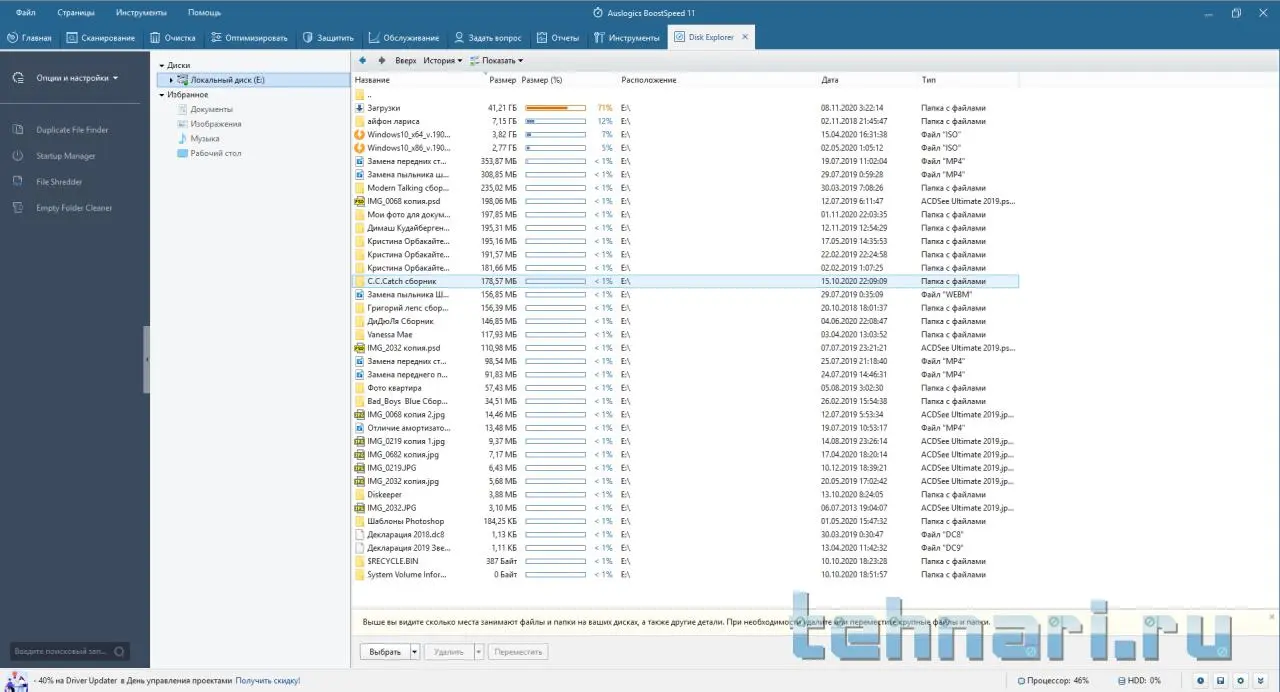Click the Получить скидку! link
Image resolution: width=1280 pixels, height=692 pixels.
coord(268,681)
